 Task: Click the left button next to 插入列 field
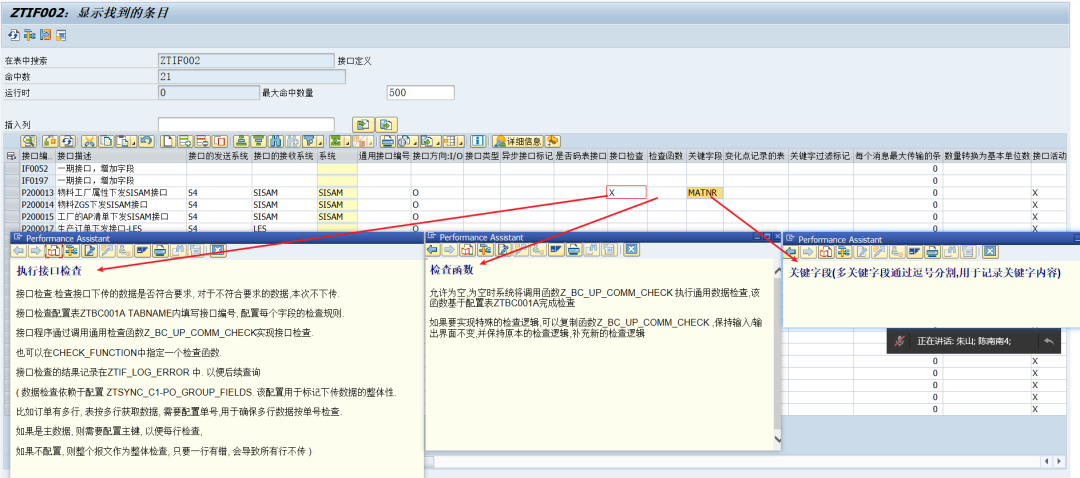tap(363, 125)
